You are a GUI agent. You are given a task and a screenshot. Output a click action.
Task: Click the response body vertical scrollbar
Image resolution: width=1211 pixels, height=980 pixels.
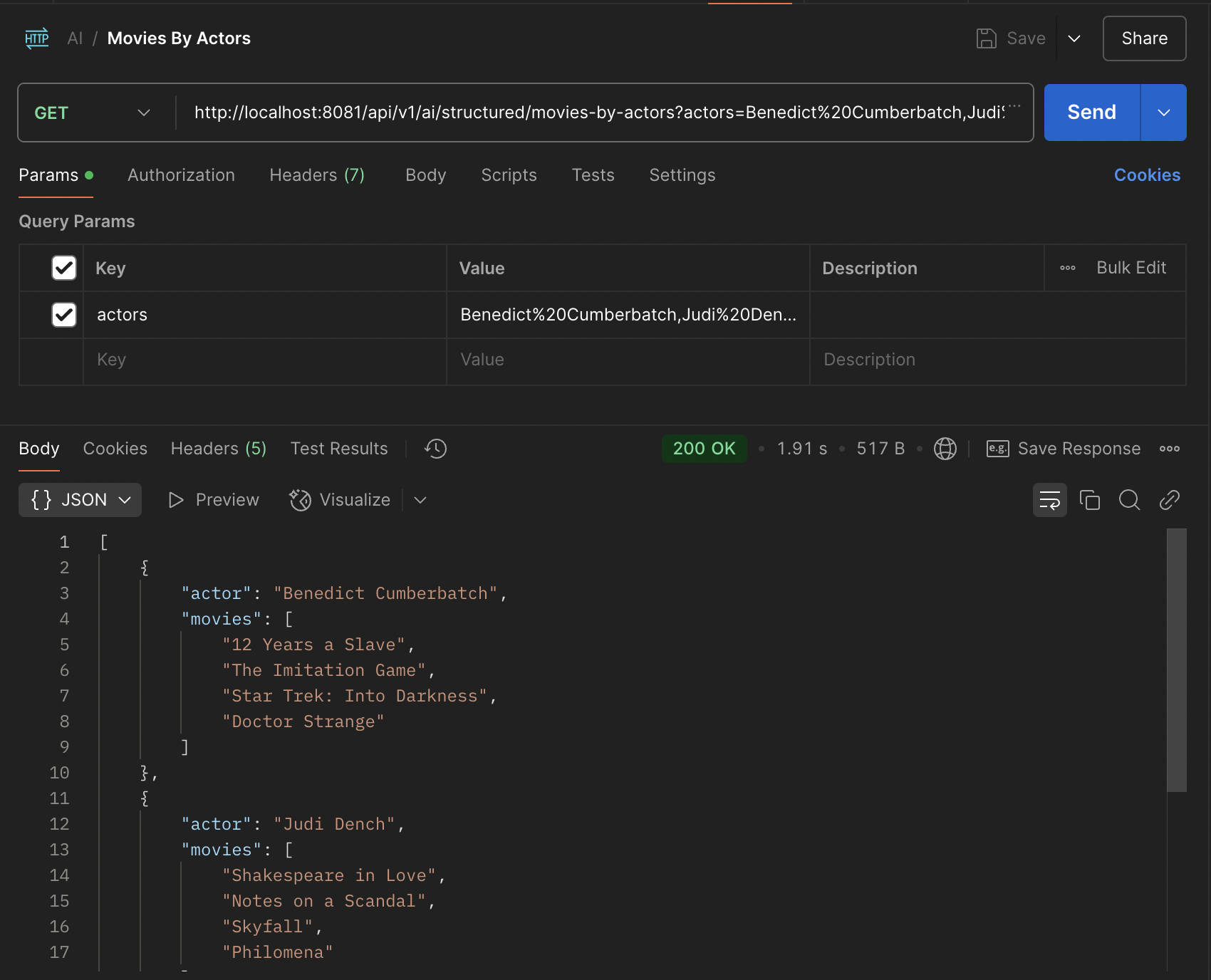pyautogui.click(x=1177, y=660)
